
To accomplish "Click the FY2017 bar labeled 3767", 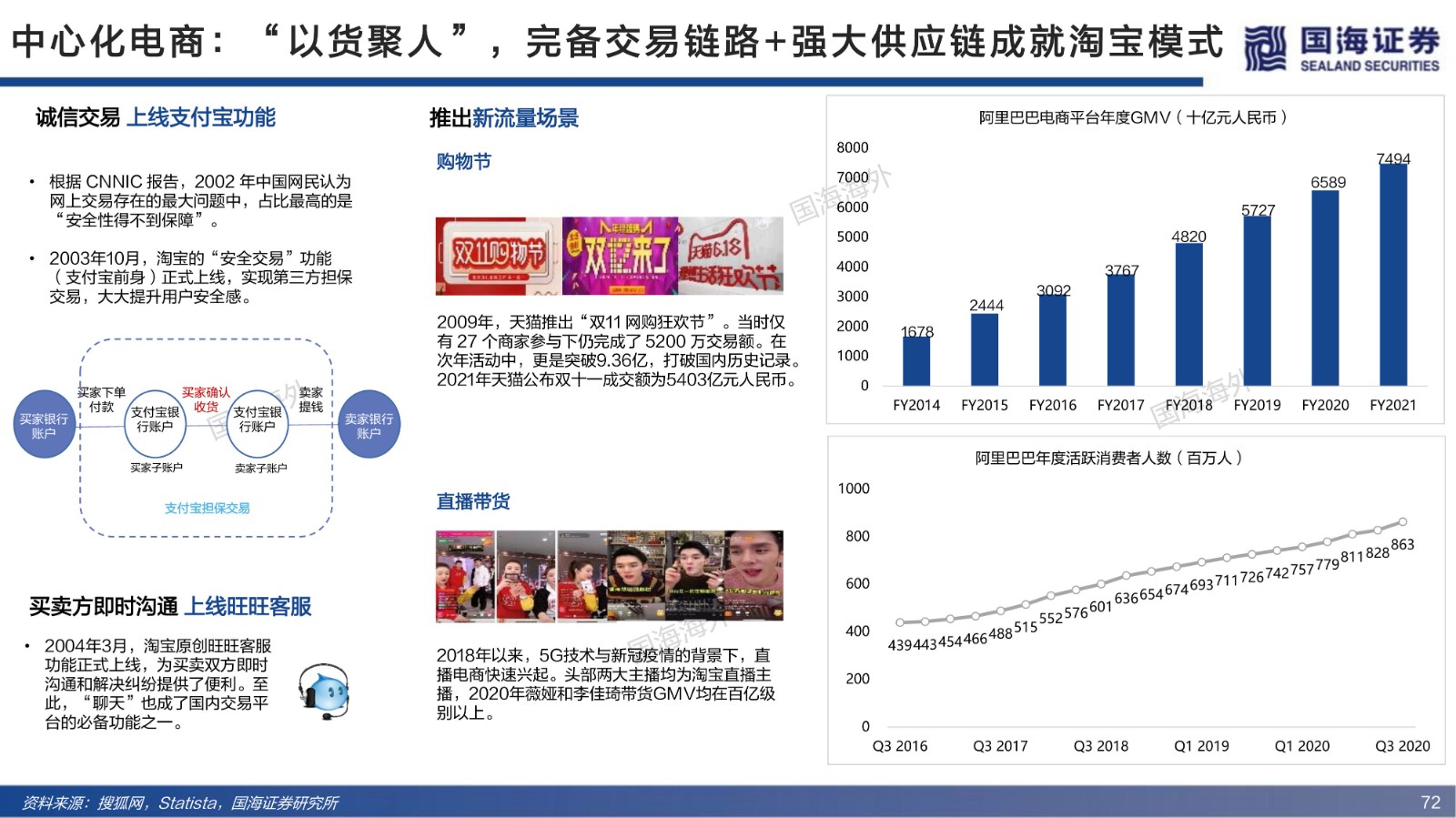I will tap(1121, 330).
